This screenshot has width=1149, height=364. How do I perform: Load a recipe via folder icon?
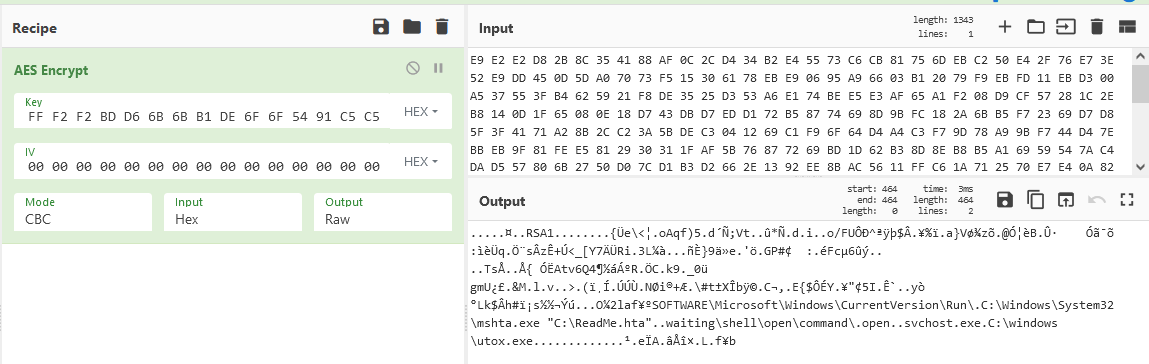click(412, 28)
